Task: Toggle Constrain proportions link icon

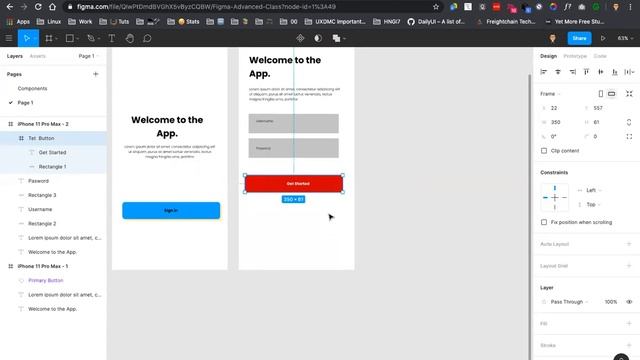Action: point(629,122)
